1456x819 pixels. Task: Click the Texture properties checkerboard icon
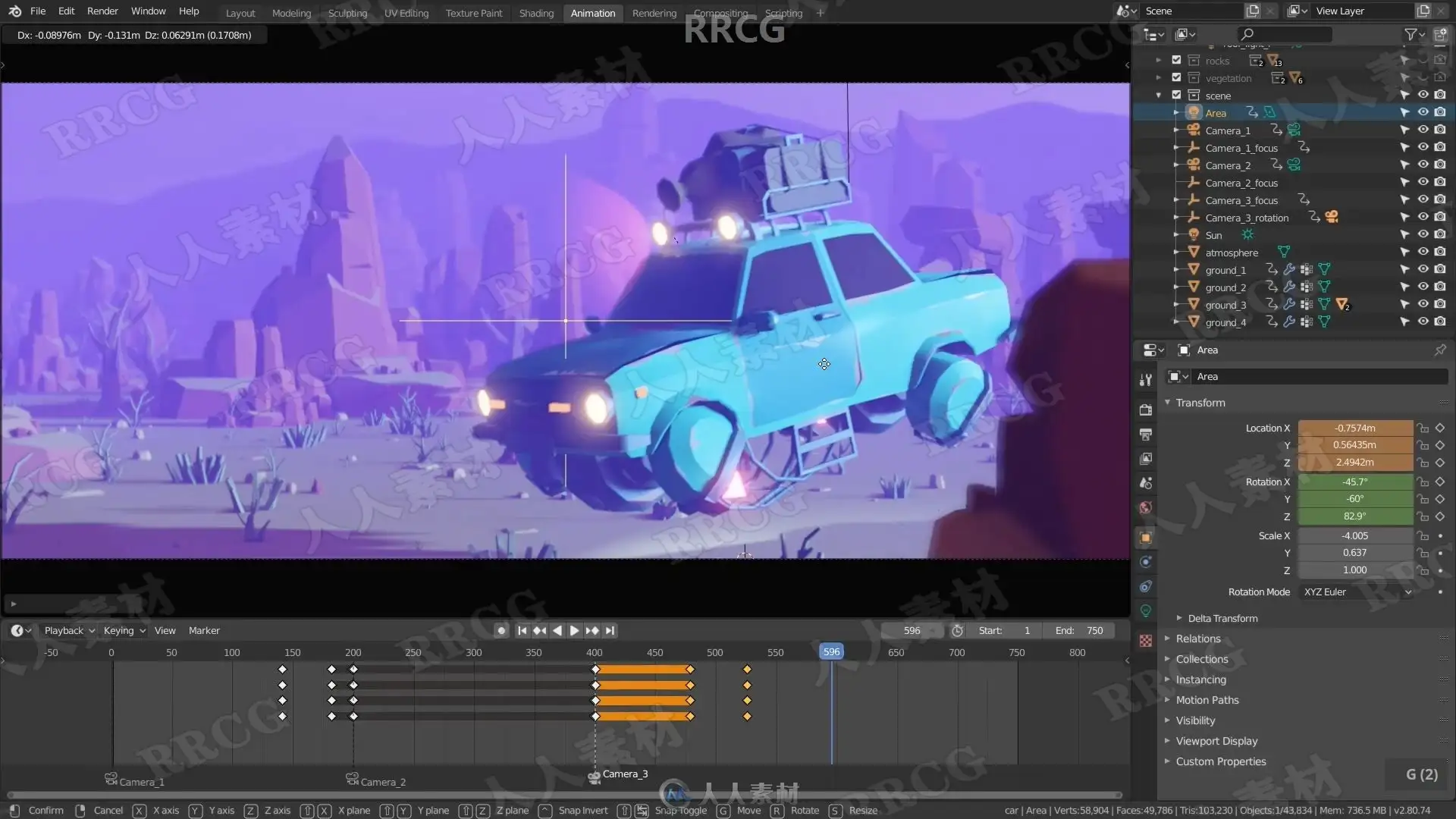click(x=1146, y=641)
